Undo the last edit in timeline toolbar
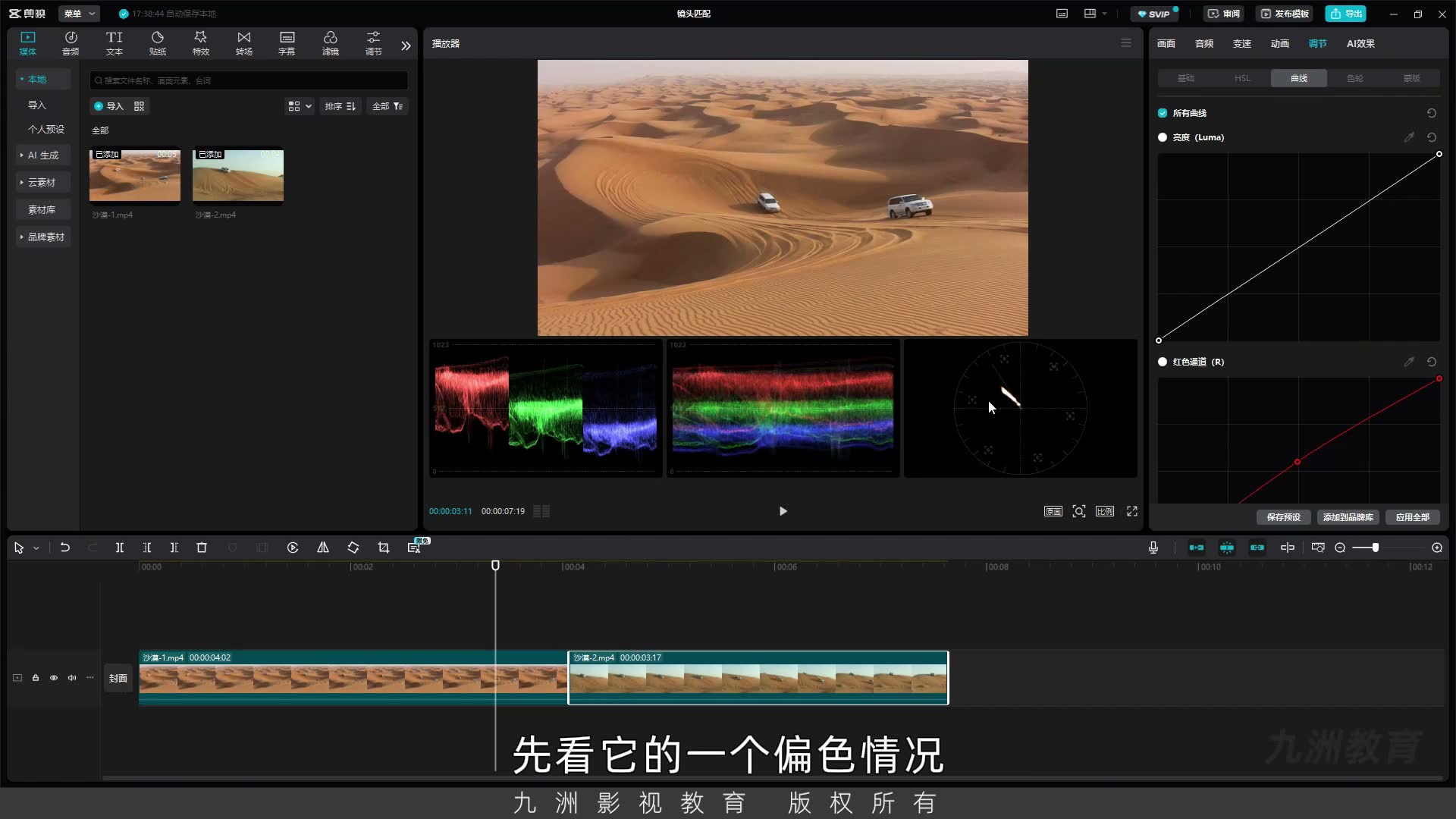 [x=65, y=548]
